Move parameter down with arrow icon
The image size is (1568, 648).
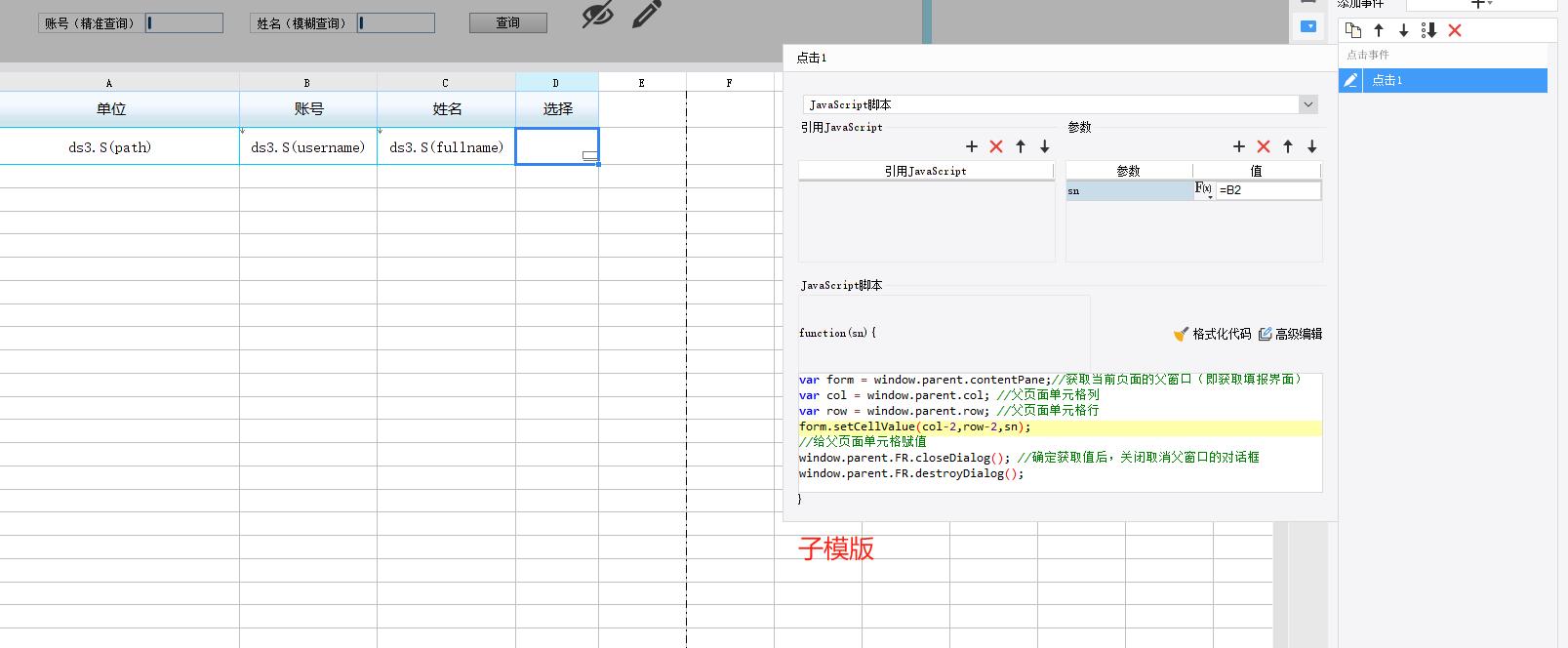(1312, 146)
